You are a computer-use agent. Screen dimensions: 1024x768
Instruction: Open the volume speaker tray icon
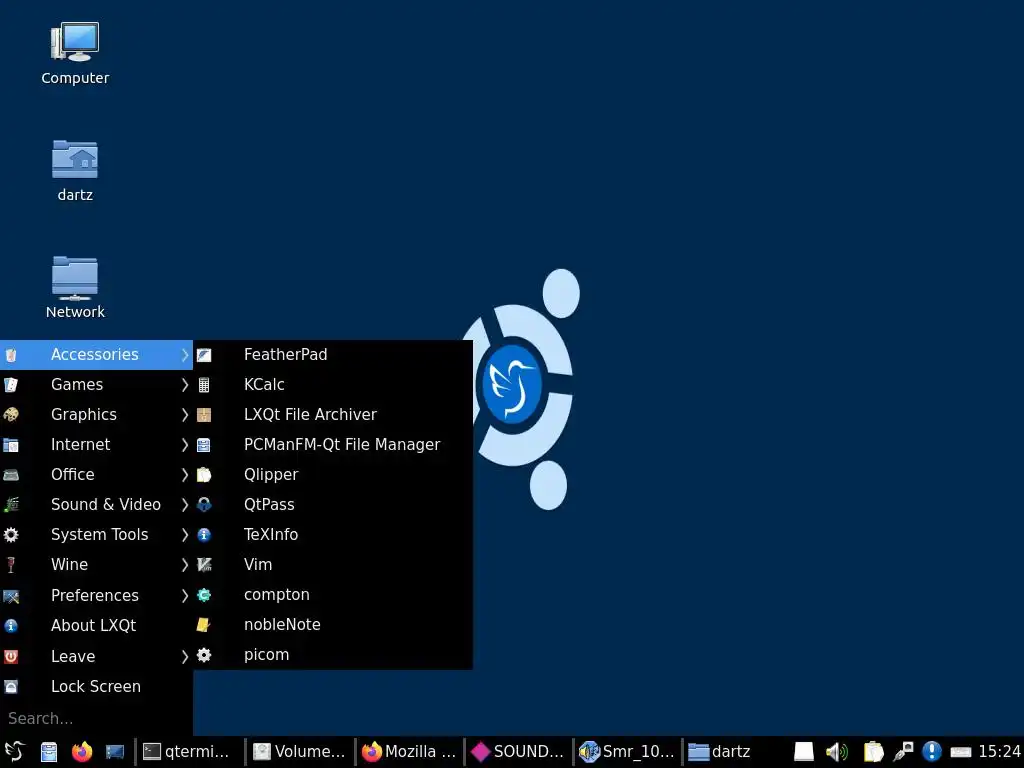(x=837, y=752)
